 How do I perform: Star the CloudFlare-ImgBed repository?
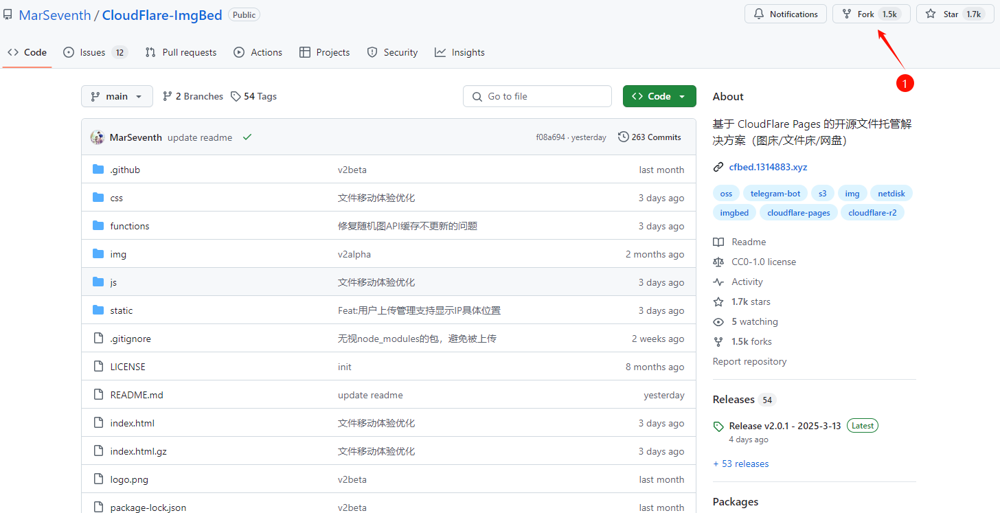coord(943,14)
